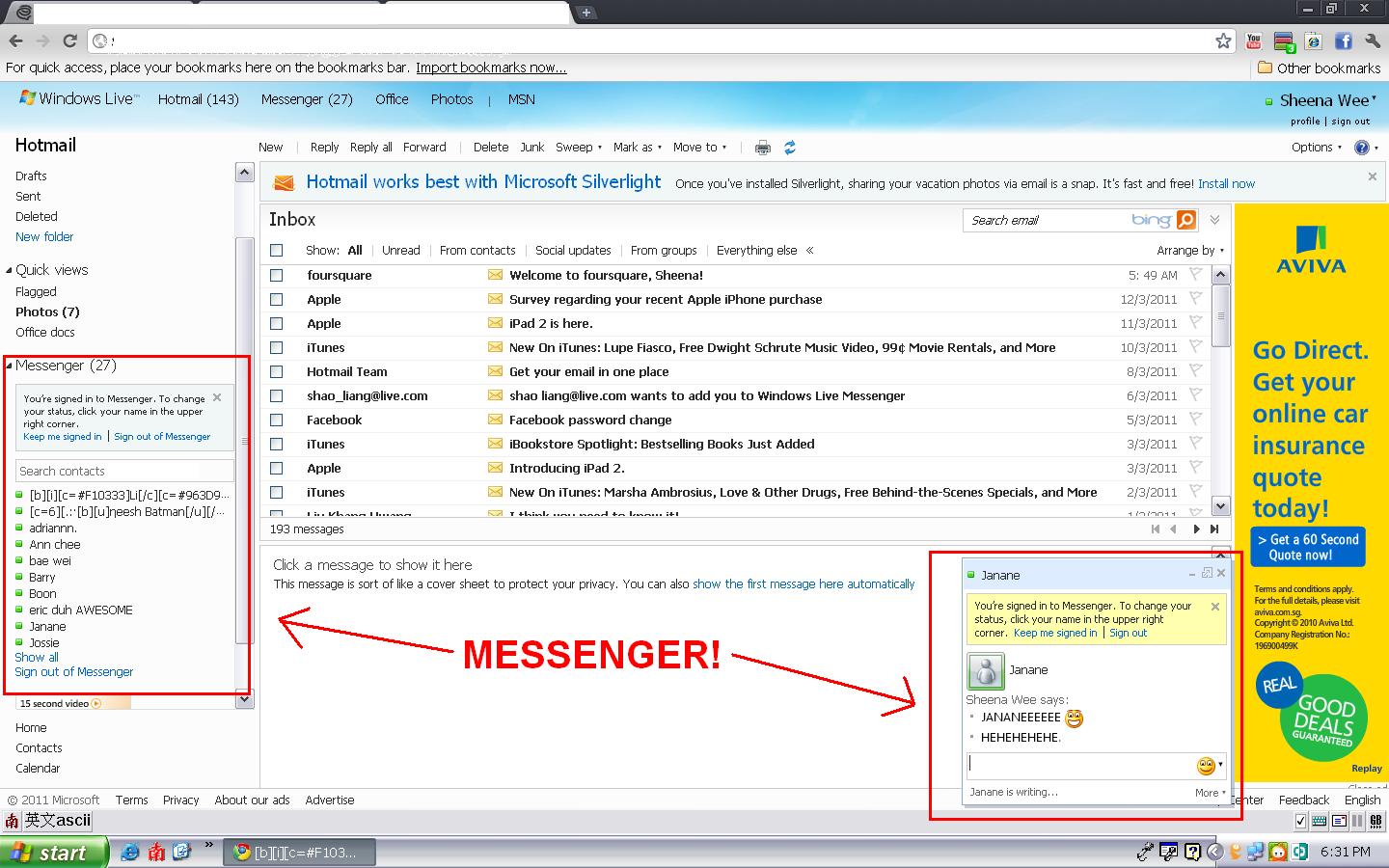The image size is (1389, 868).
Task: Open a new browser tab with plus button
Action: [586, 13]
